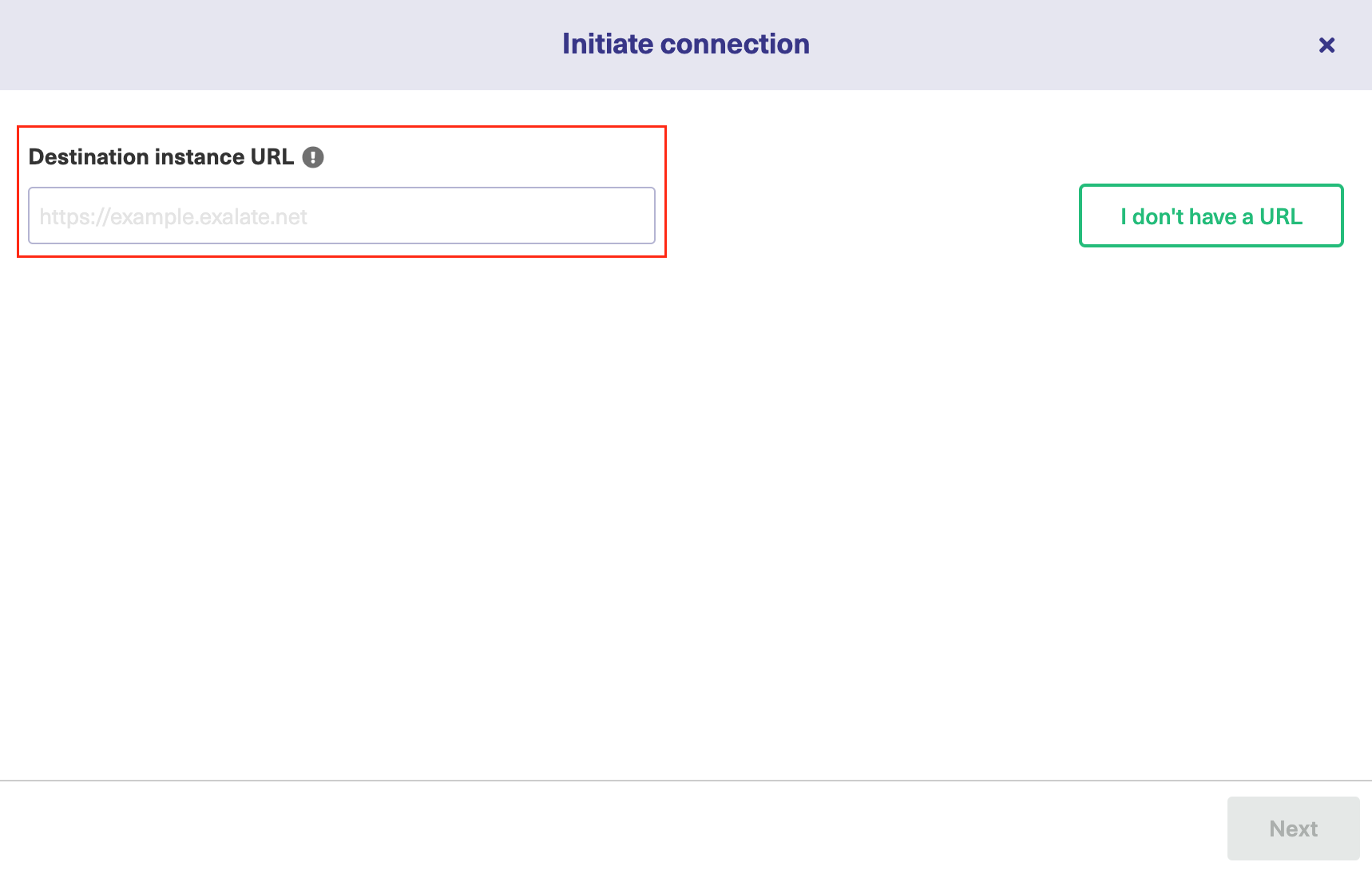The height and width of the screenshot is (870, 1372).
Task: Select the no-URL alternative button
Action: [1211, 216]
